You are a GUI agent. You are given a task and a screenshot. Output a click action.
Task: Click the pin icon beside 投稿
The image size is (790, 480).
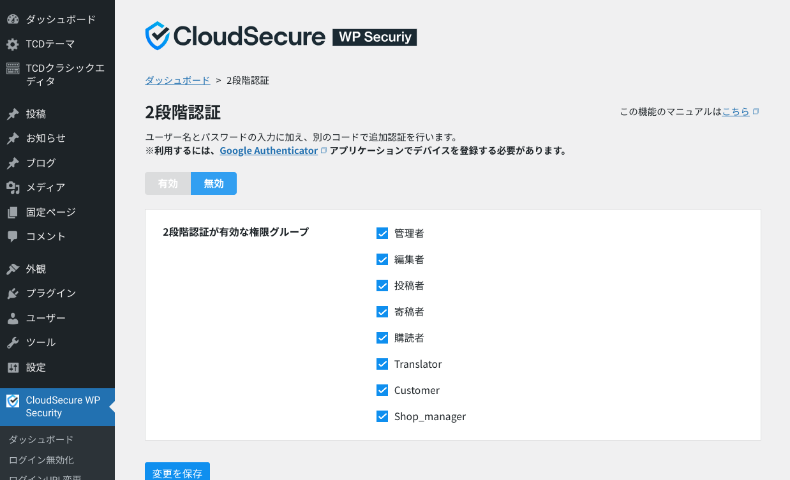[x=13, y=114]
